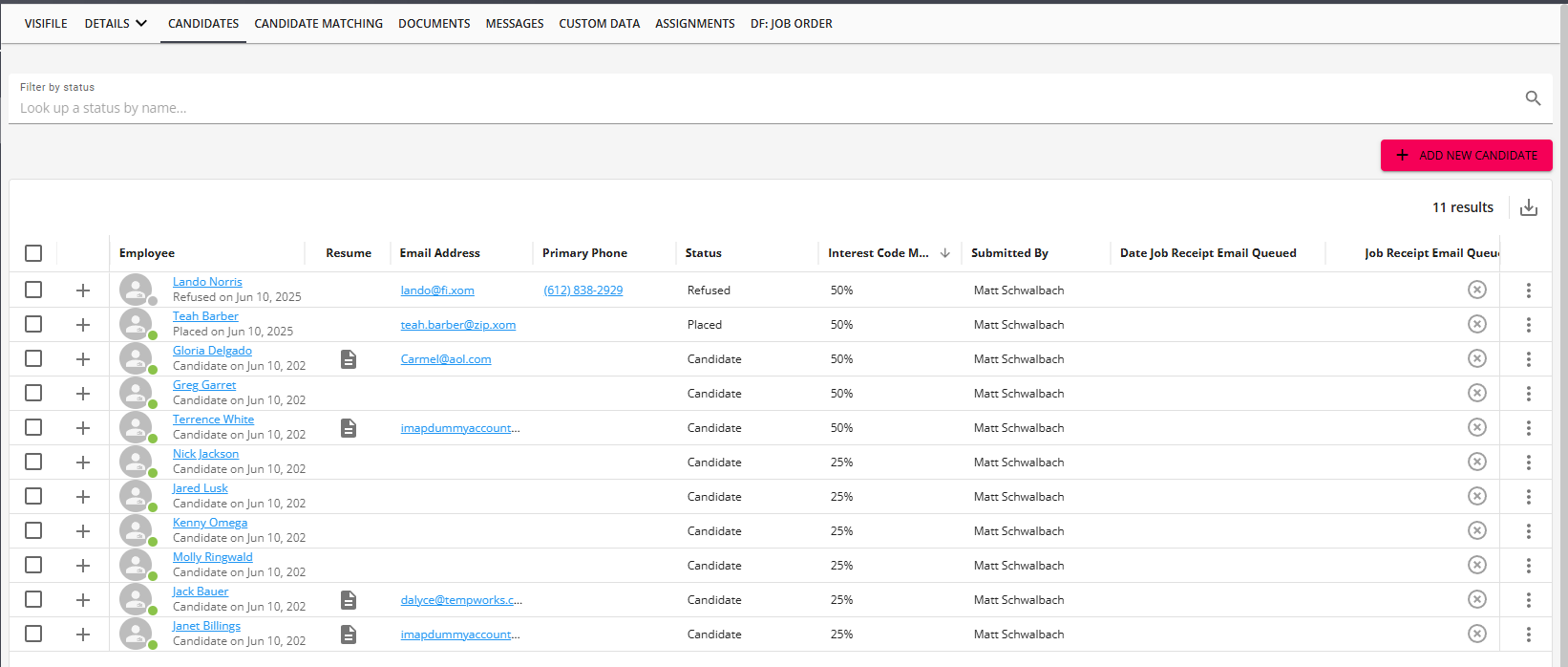Open email link lando@fi.xom
The image size is (1568, 667).
(x=437, y=290)
